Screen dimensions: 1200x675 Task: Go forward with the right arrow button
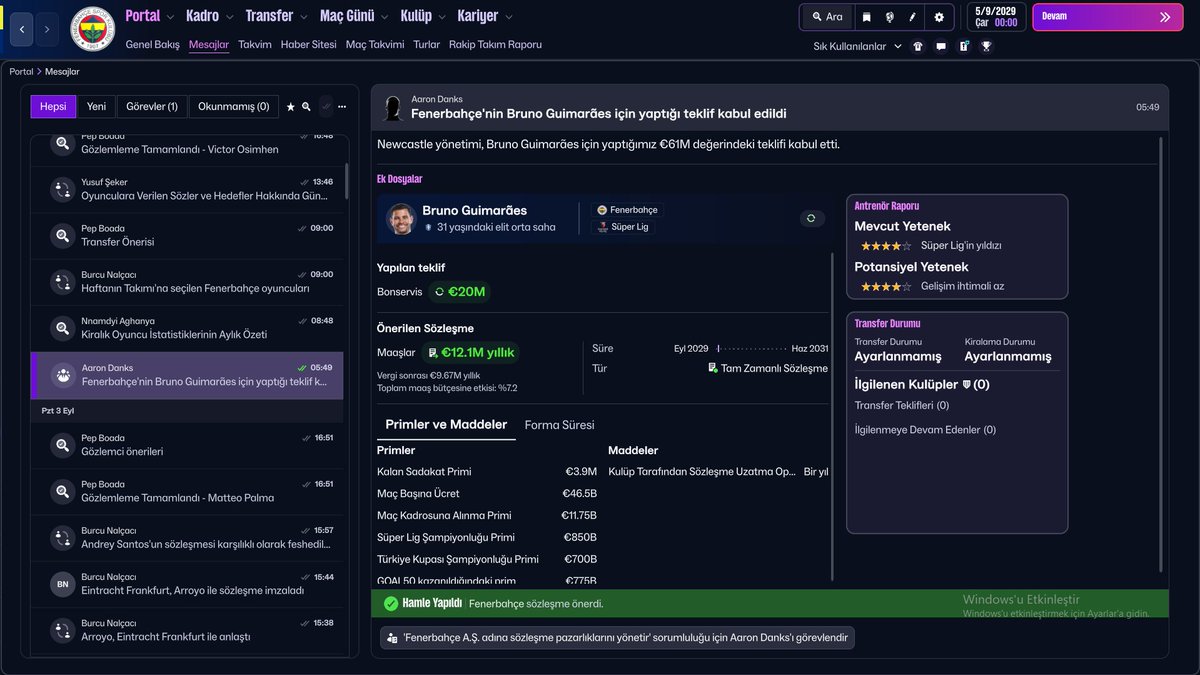[47, 29]
